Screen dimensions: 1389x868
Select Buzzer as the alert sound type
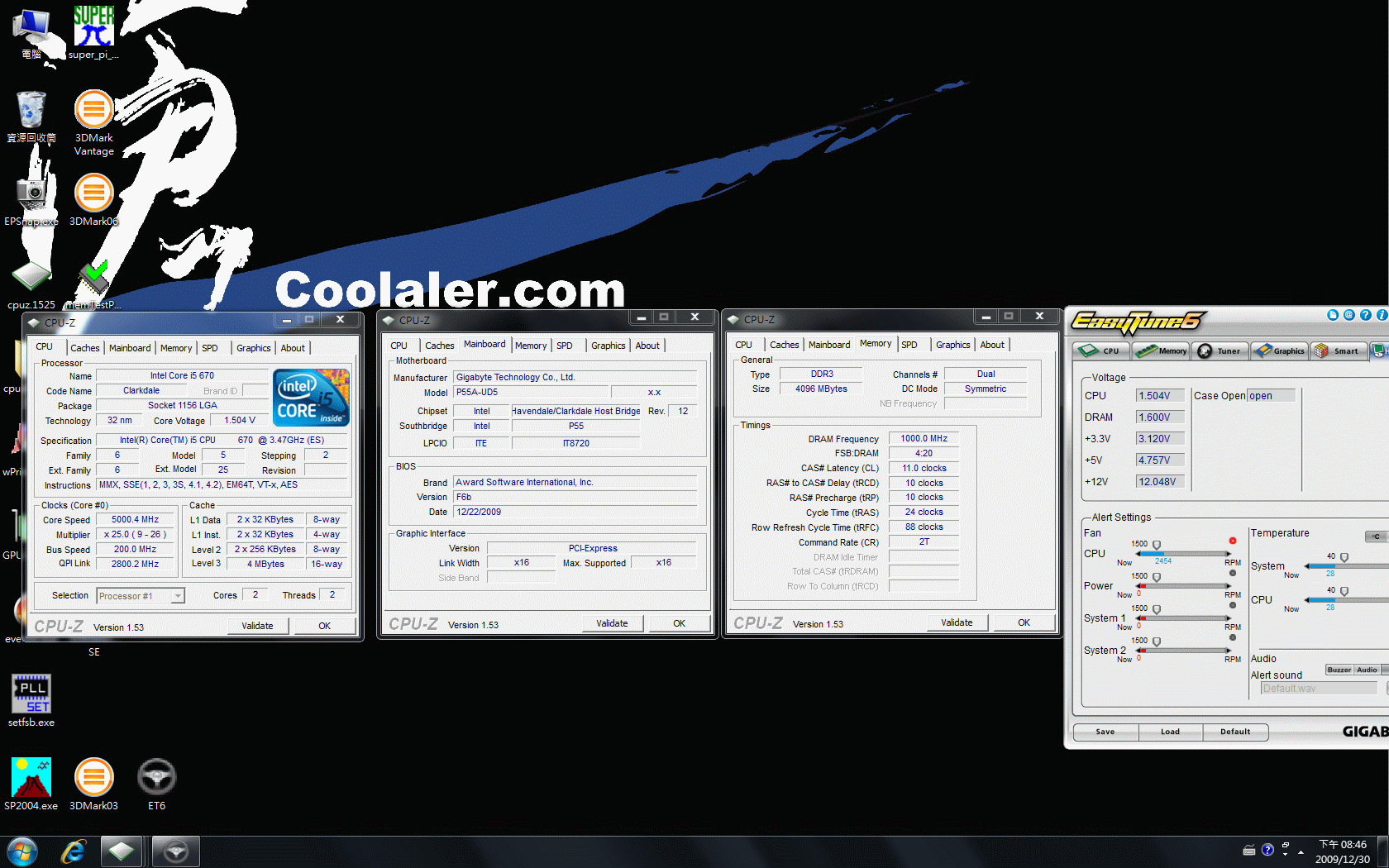[x=1339, y=670]
